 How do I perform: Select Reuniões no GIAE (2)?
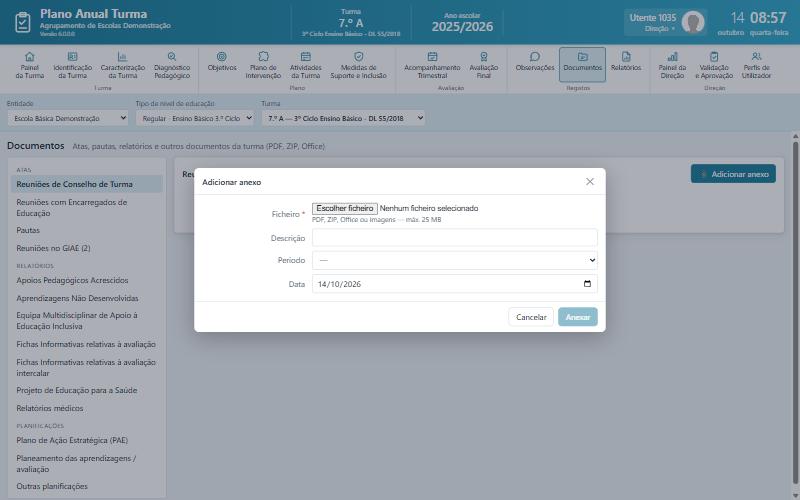pyautogui.click(x=86, y=248)
